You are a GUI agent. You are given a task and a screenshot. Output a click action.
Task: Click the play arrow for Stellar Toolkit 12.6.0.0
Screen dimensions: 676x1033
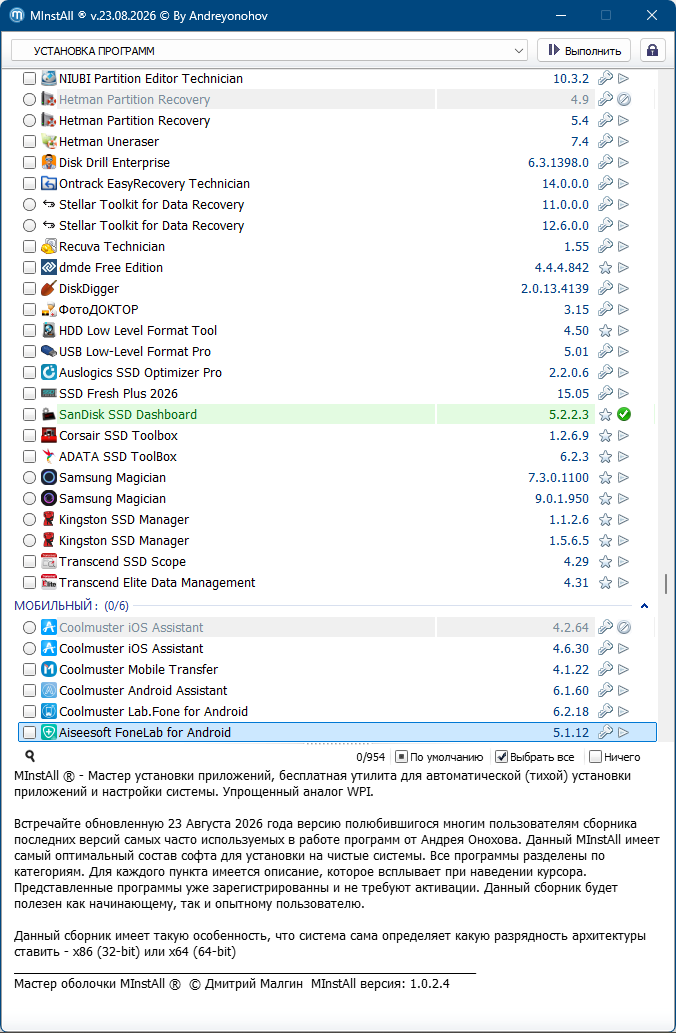coord(623,225)
